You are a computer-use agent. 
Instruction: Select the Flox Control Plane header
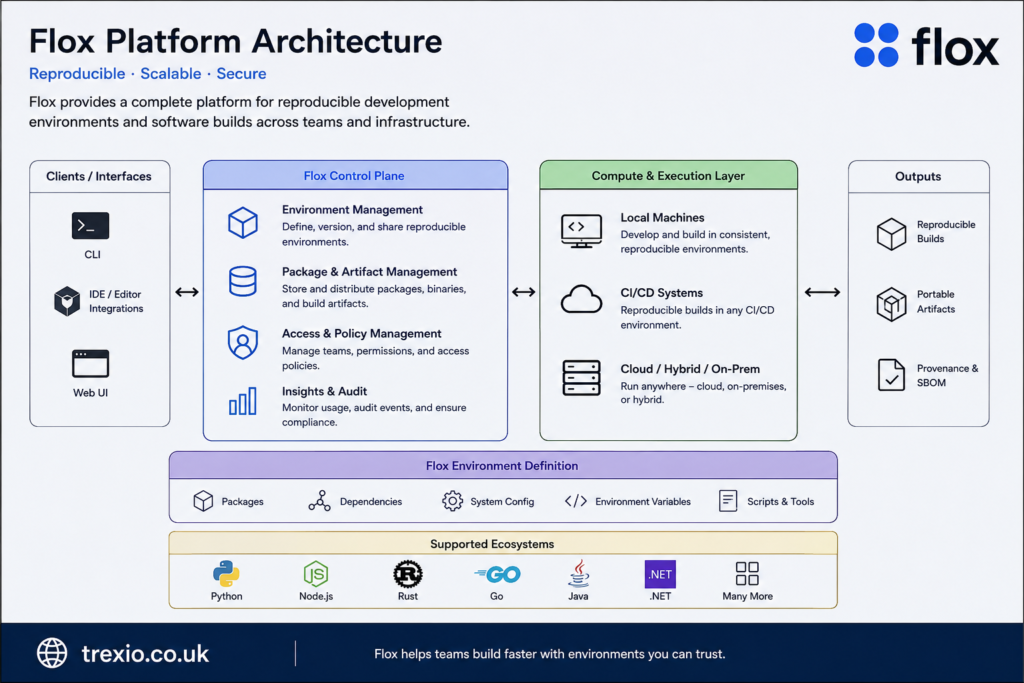pyautogui.click(x=355, y=176)
